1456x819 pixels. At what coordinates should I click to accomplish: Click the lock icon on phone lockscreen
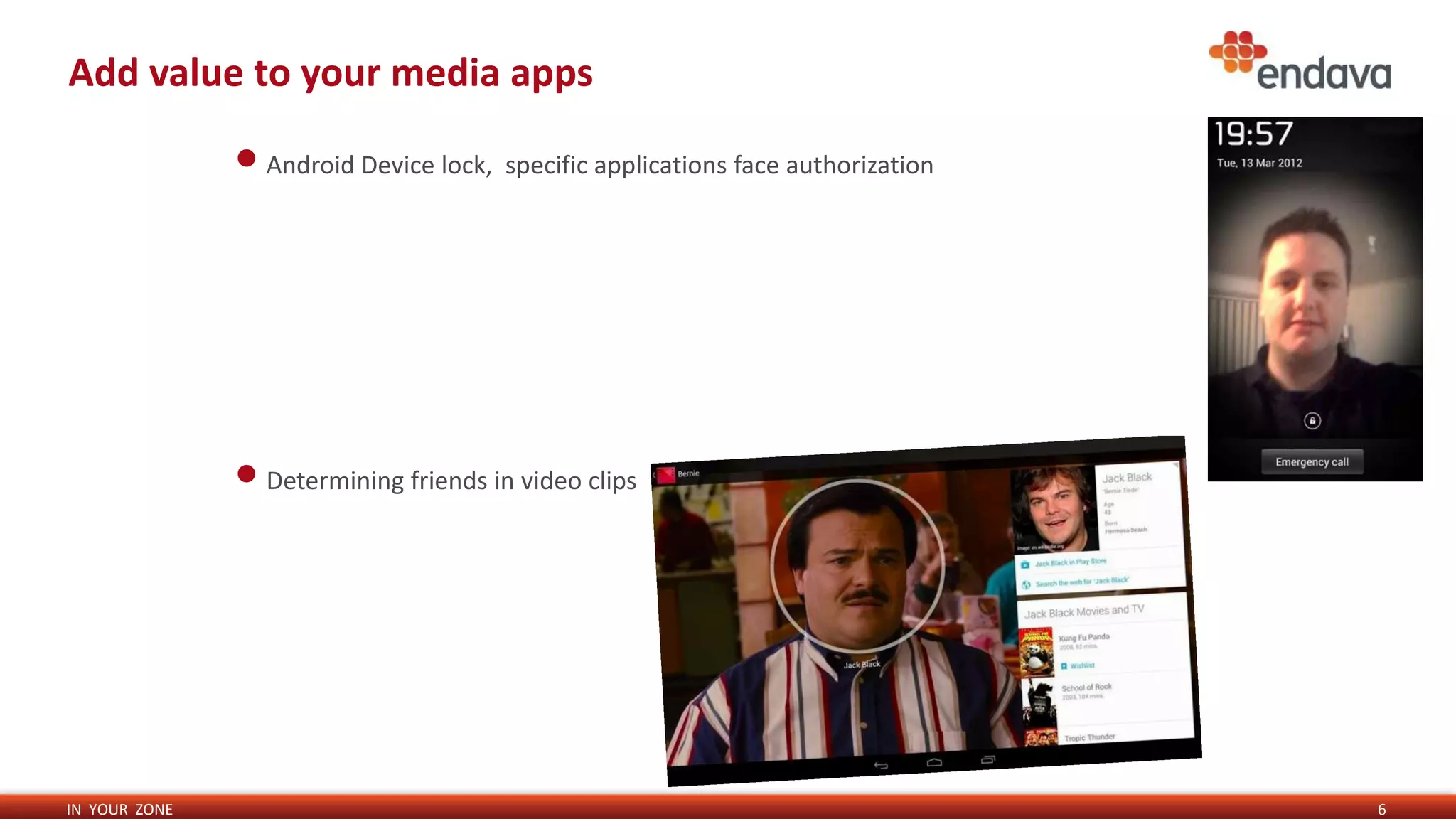1312,421
